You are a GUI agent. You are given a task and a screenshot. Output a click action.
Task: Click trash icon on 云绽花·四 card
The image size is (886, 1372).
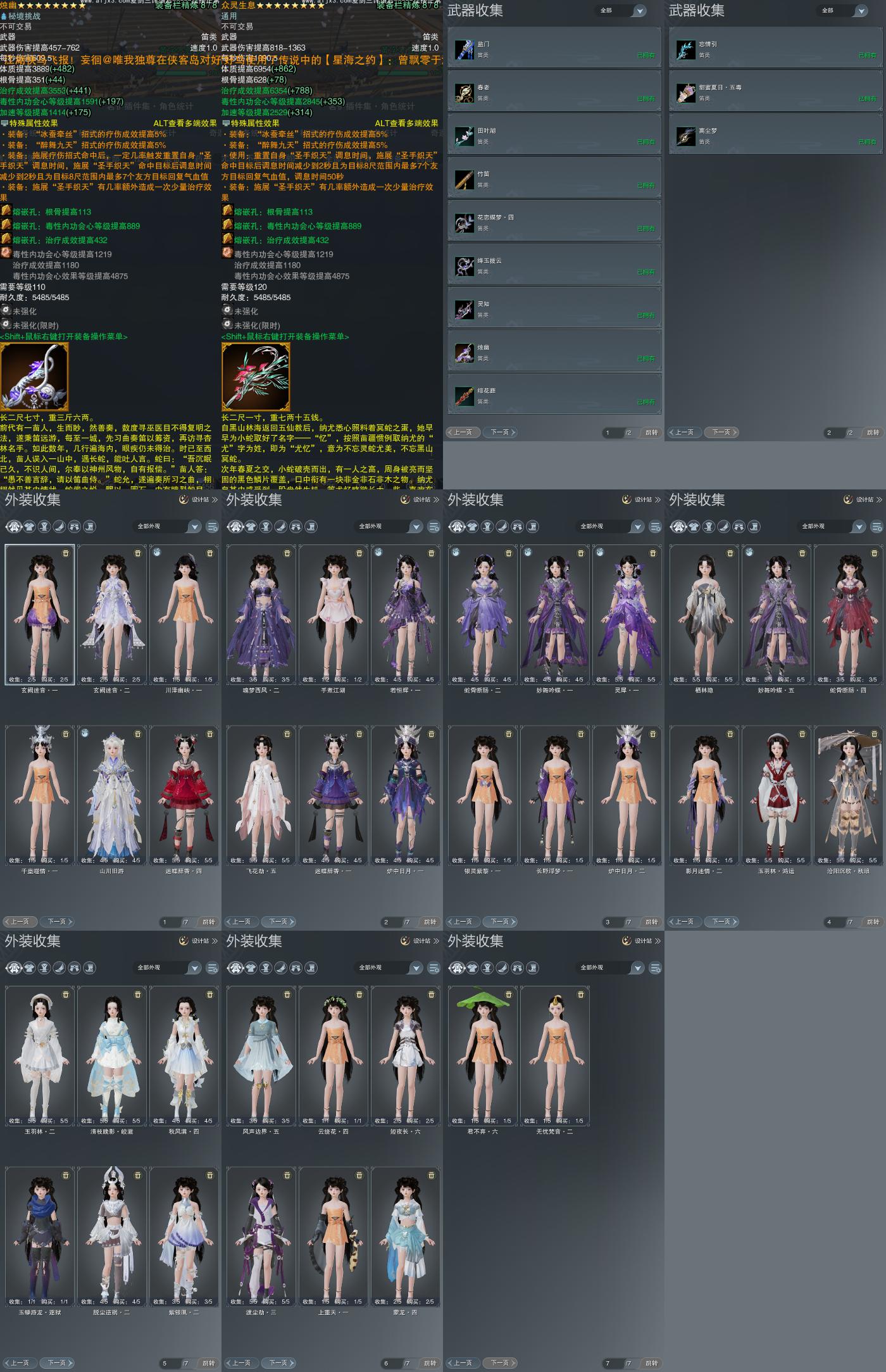tap(359, 995)
